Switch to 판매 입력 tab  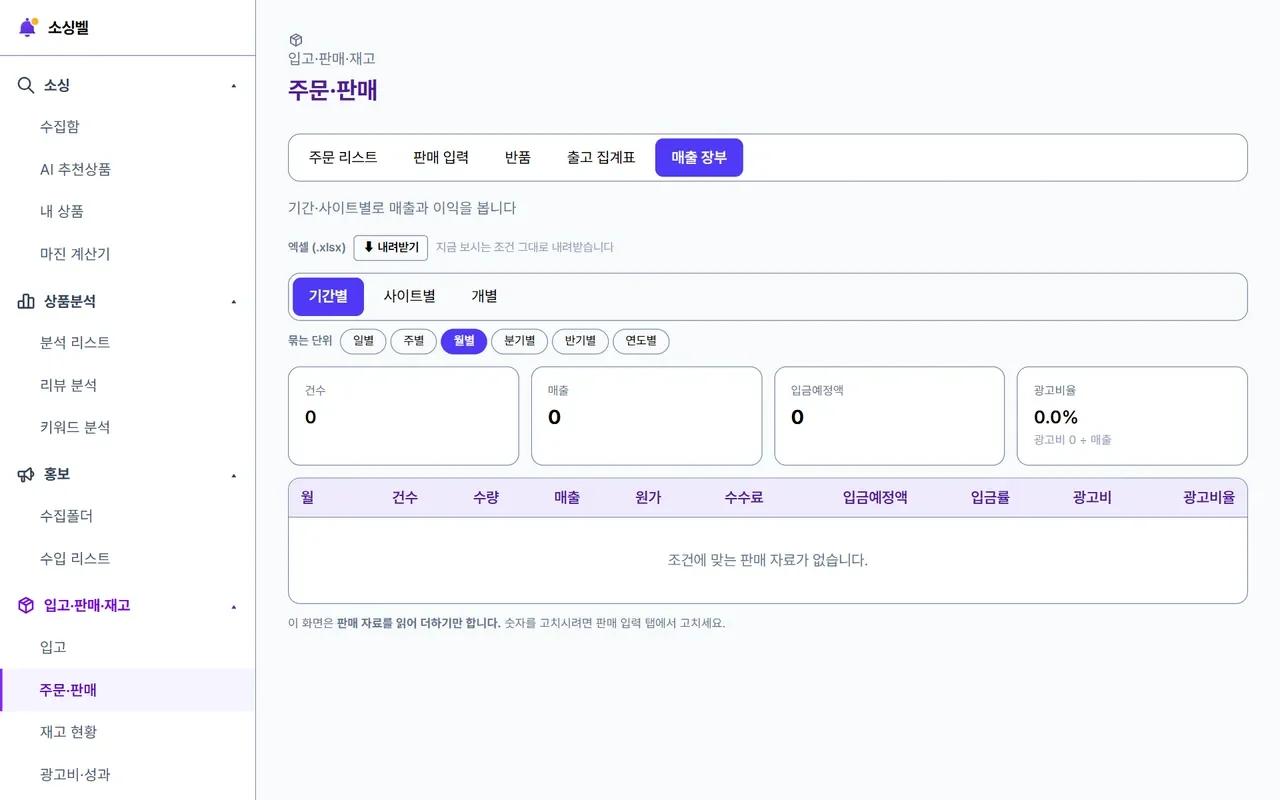441,157
